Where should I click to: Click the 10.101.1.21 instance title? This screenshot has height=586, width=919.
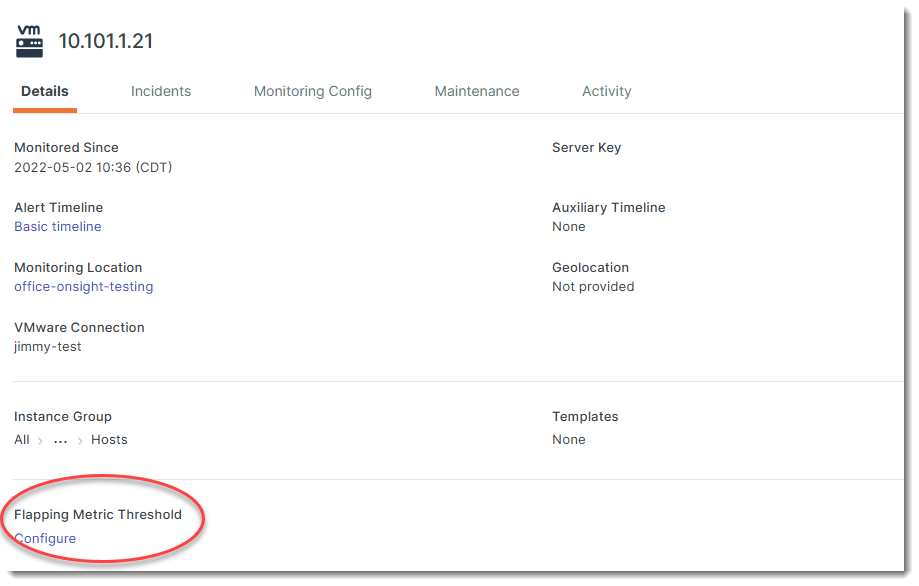(x=105, y=41)
